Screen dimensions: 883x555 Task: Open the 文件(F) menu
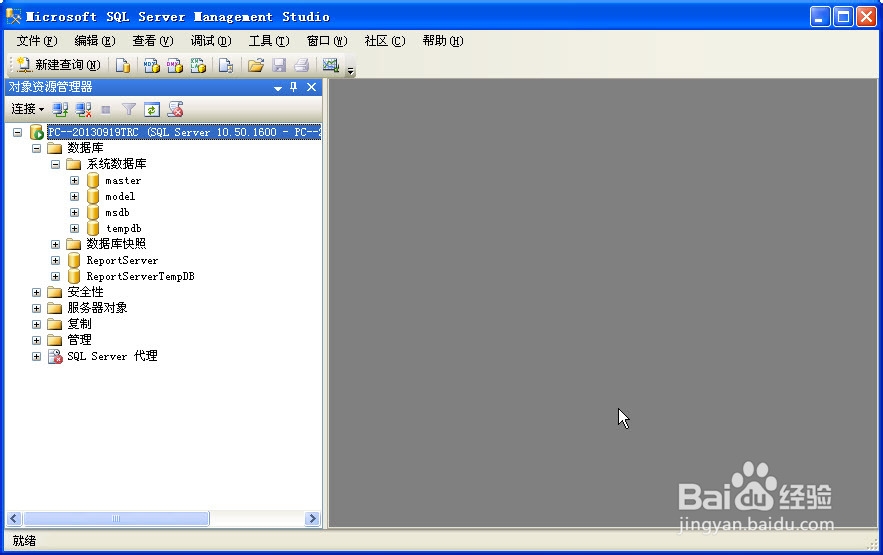point(37,41)
